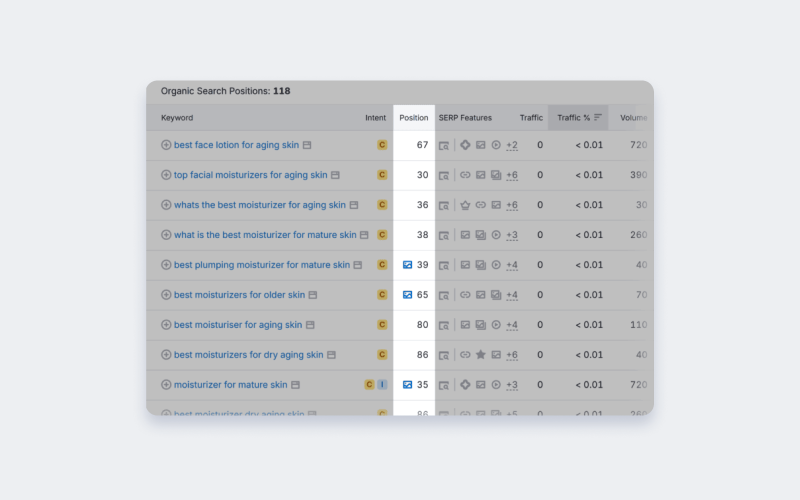This screenshot has height=500, width=800.
Task: Click the Position column header
Action: point(413,118)
